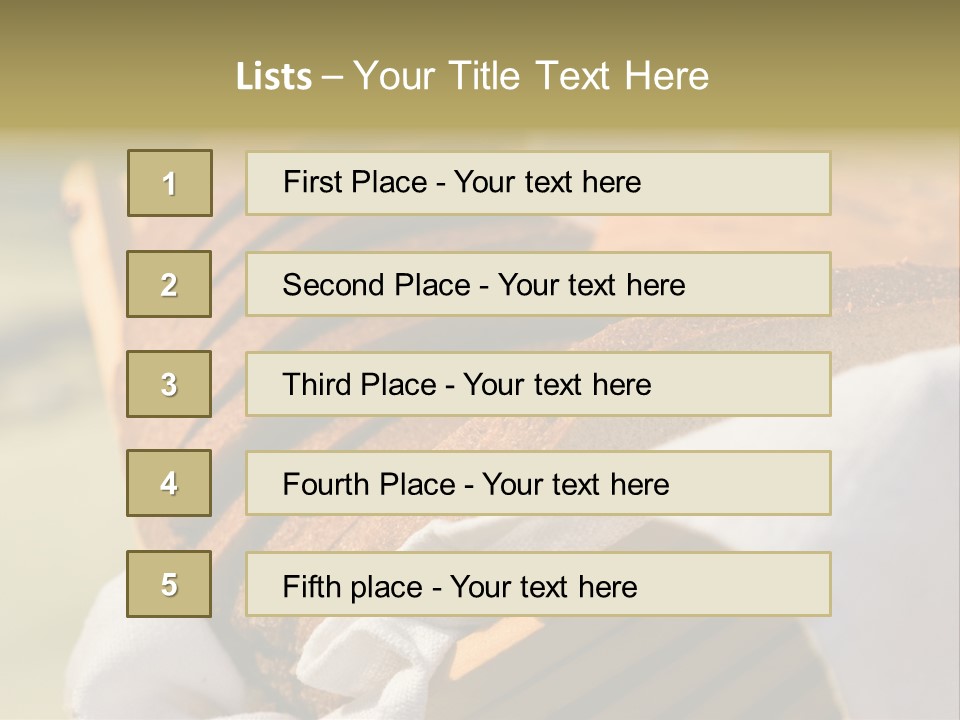Click the word Second in list
This screenshot has width=960, height=720.
334,285
